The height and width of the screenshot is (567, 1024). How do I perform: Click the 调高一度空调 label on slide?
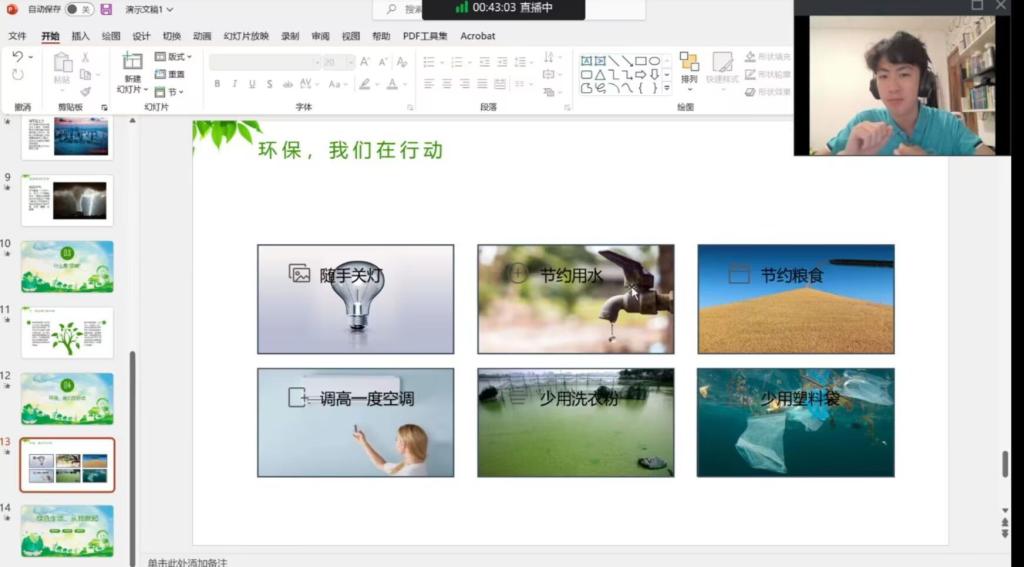tap(367, 398)
